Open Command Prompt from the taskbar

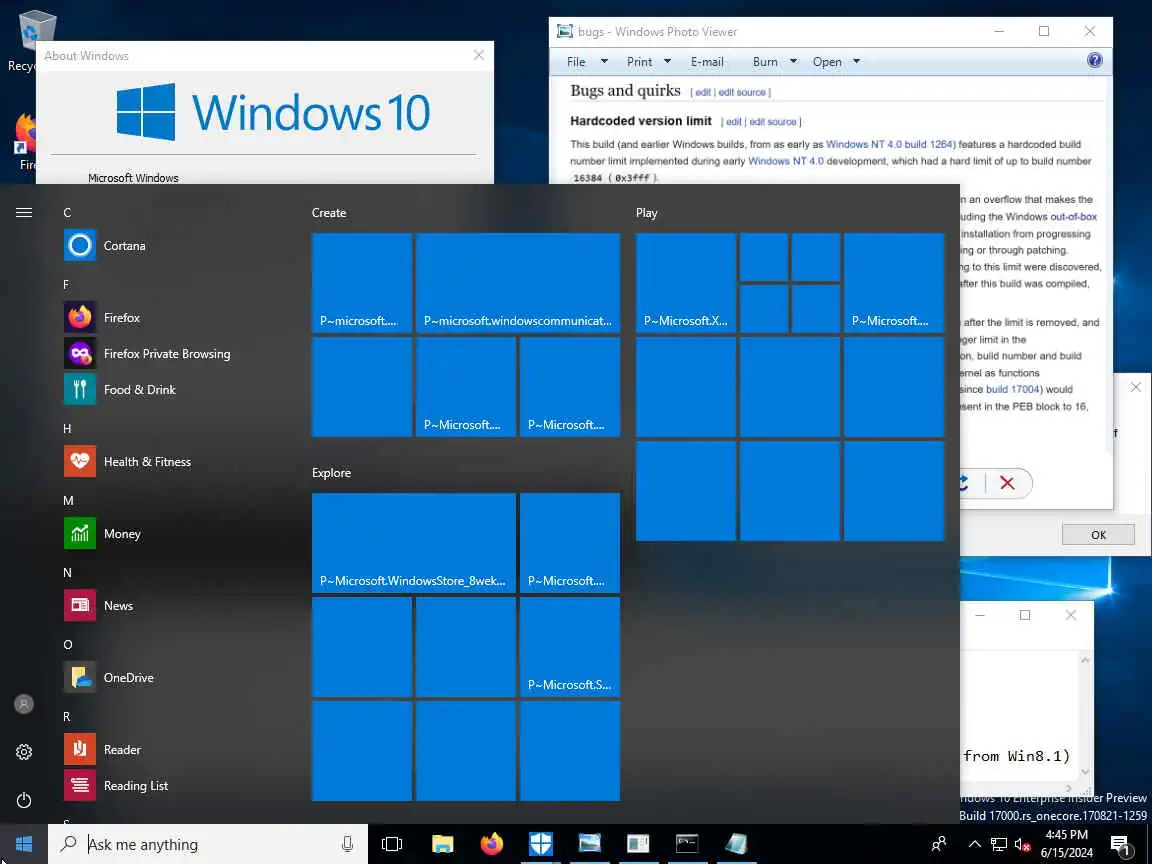[x=687, y=844]
